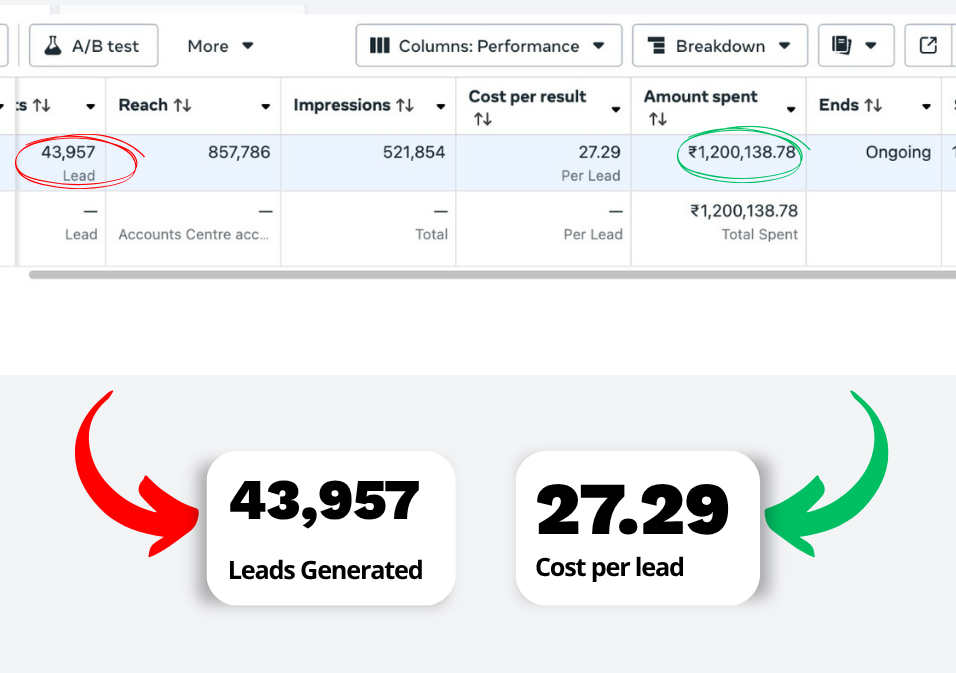Open Amount spent column options caret

point(791,108)
